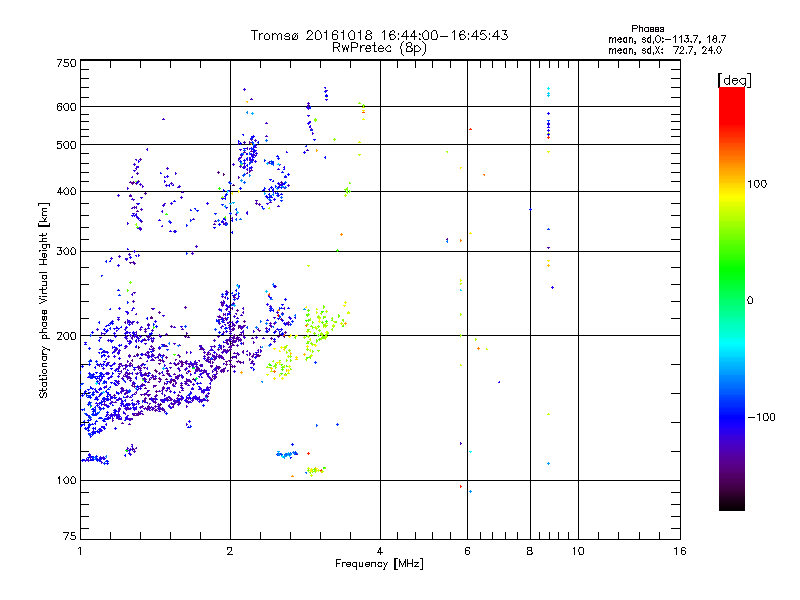This screenshot has width=800, height=600.
Task: Click the x-axis '1' tick label
Action: (80, 551)
